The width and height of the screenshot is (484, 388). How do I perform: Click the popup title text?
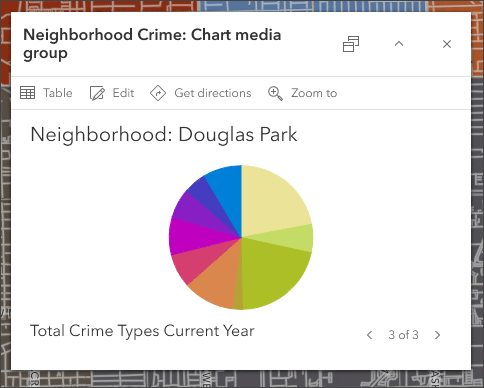click(x=152, y=44)
